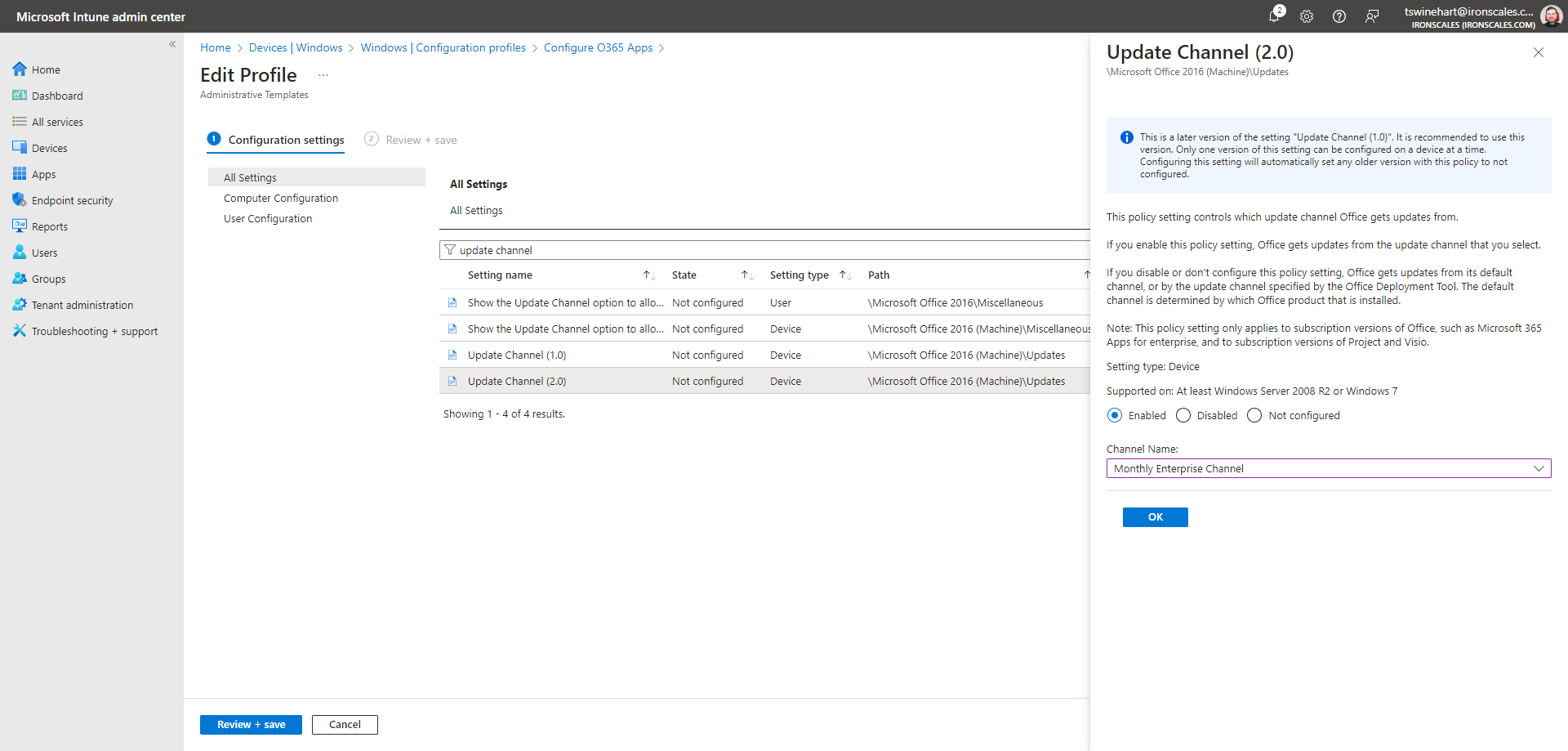Screen dimensions: 1568x751
Task: Select Computer Configuration in settings list
Action: [281, 198]
